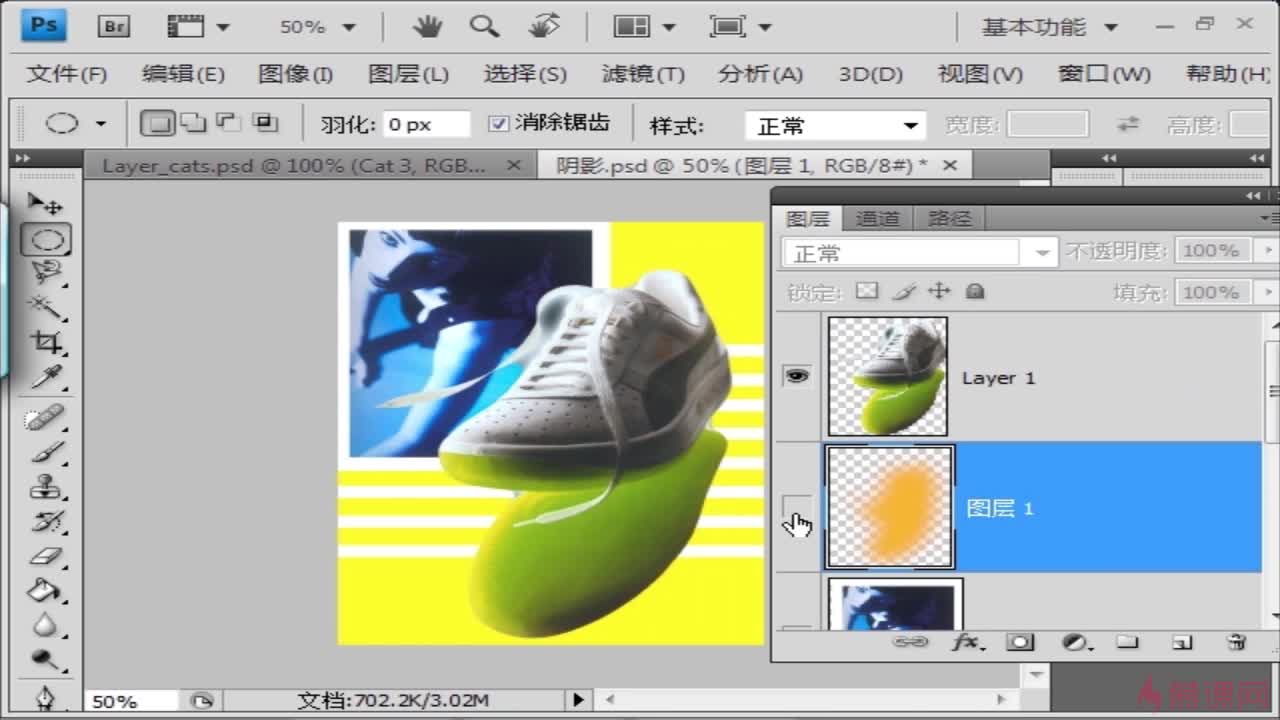Choose Subtract from selection mode
The height and width of the screenshot is (720, 1280).
pos(229,124)
